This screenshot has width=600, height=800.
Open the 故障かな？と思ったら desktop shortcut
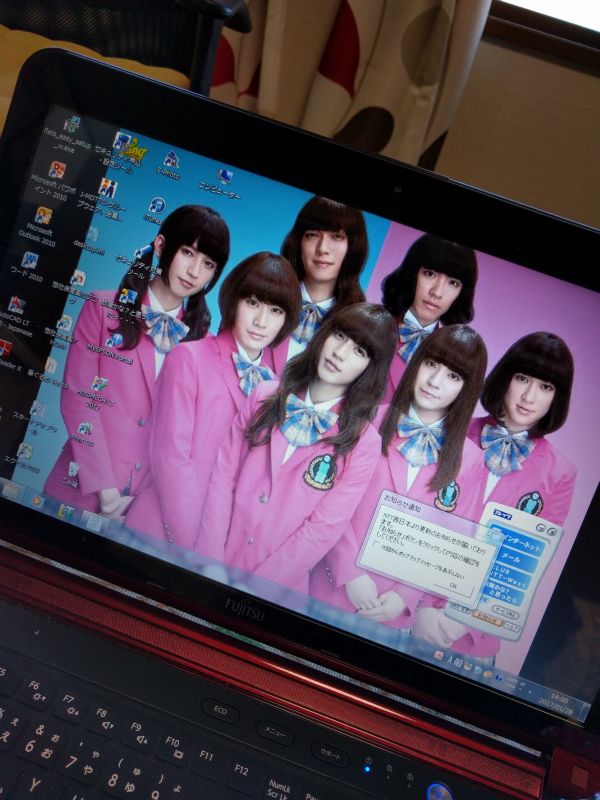[x=124, y=304]
